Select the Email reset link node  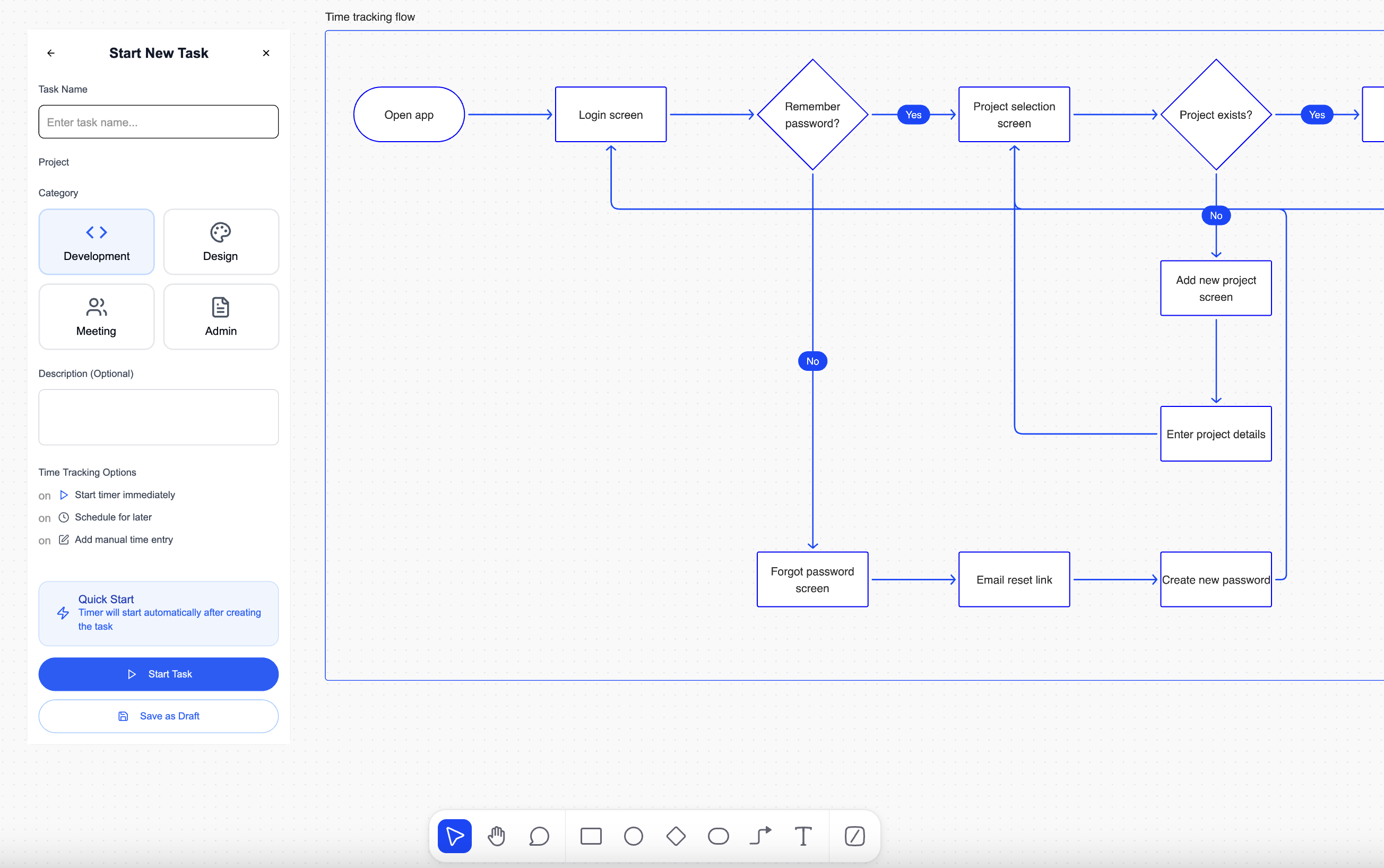1014,580
